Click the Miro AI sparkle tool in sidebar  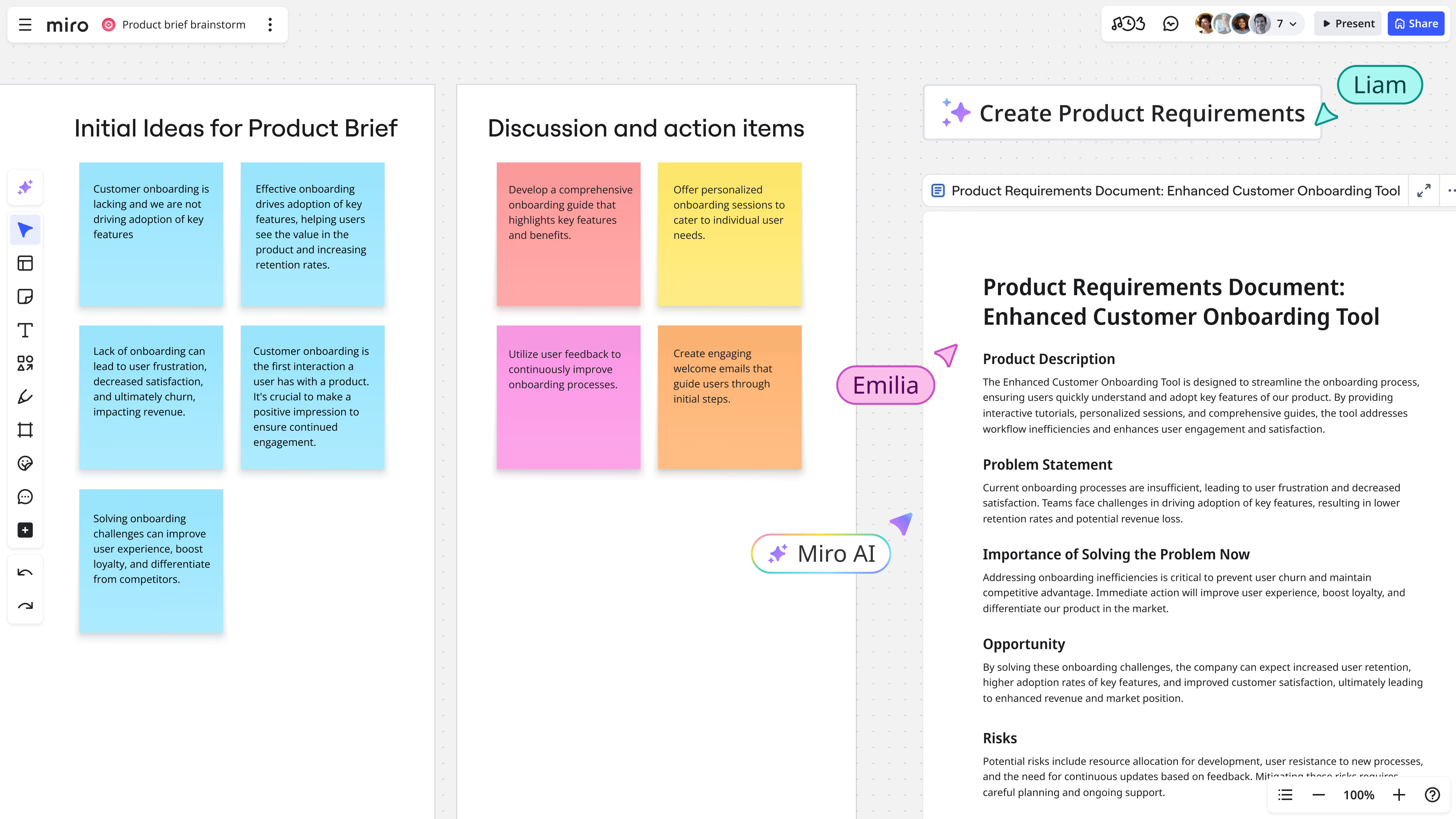25,188
